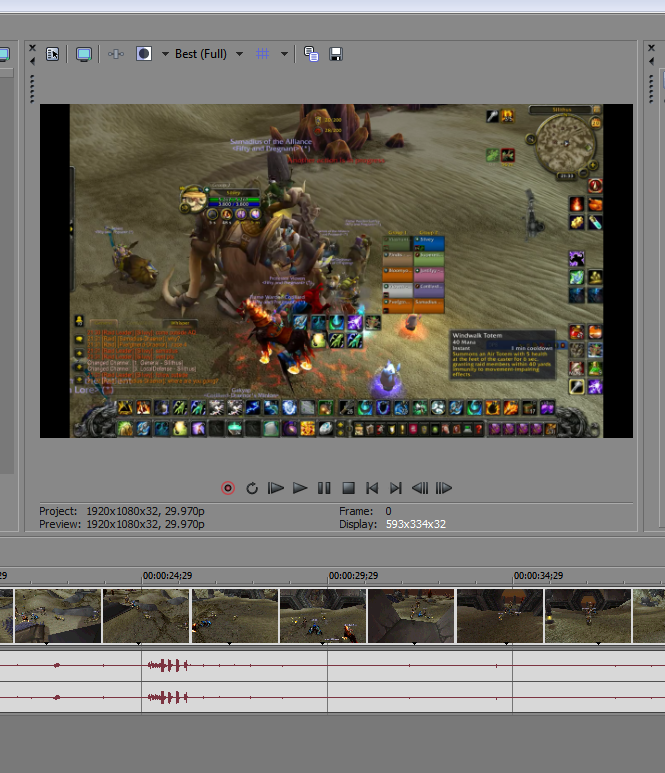The height and width of the screenshot is (773, 665).
Task: Toggle Loop Playback
Action: (252, 488)
